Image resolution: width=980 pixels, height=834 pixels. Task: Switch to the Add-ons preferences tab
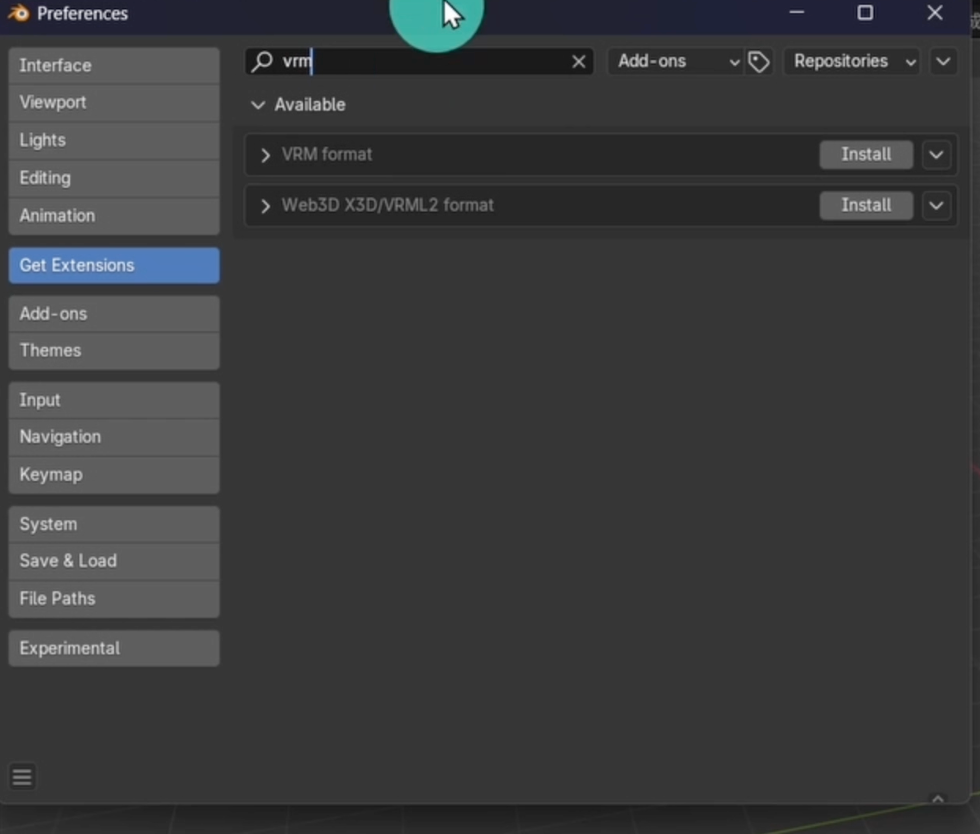click(x=113, y=314)
